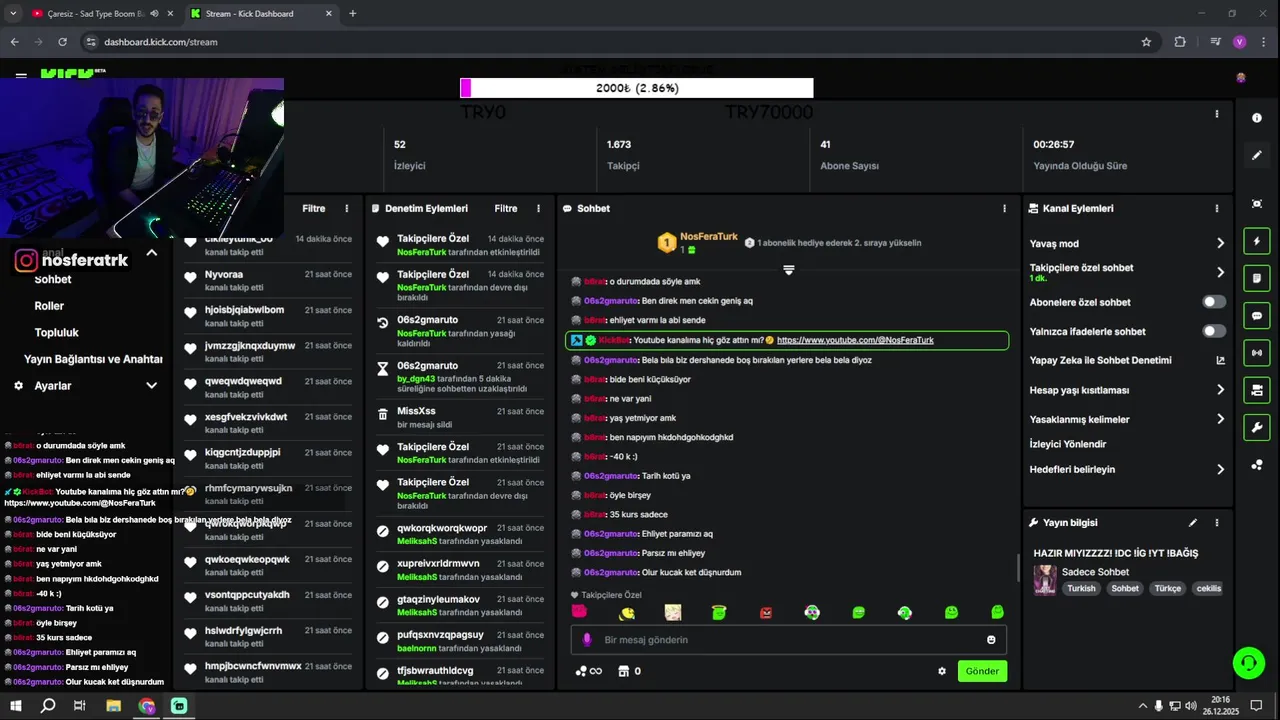The height and width of the screenshot is (720, 1280).
Task: Click the channel points infinity icon below chat
Action: [588, 671]
